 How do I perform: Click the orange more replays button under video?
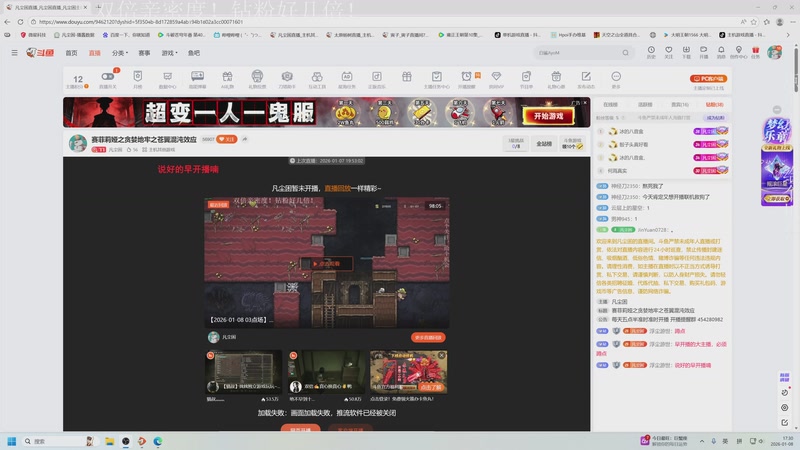coord(428,337)
